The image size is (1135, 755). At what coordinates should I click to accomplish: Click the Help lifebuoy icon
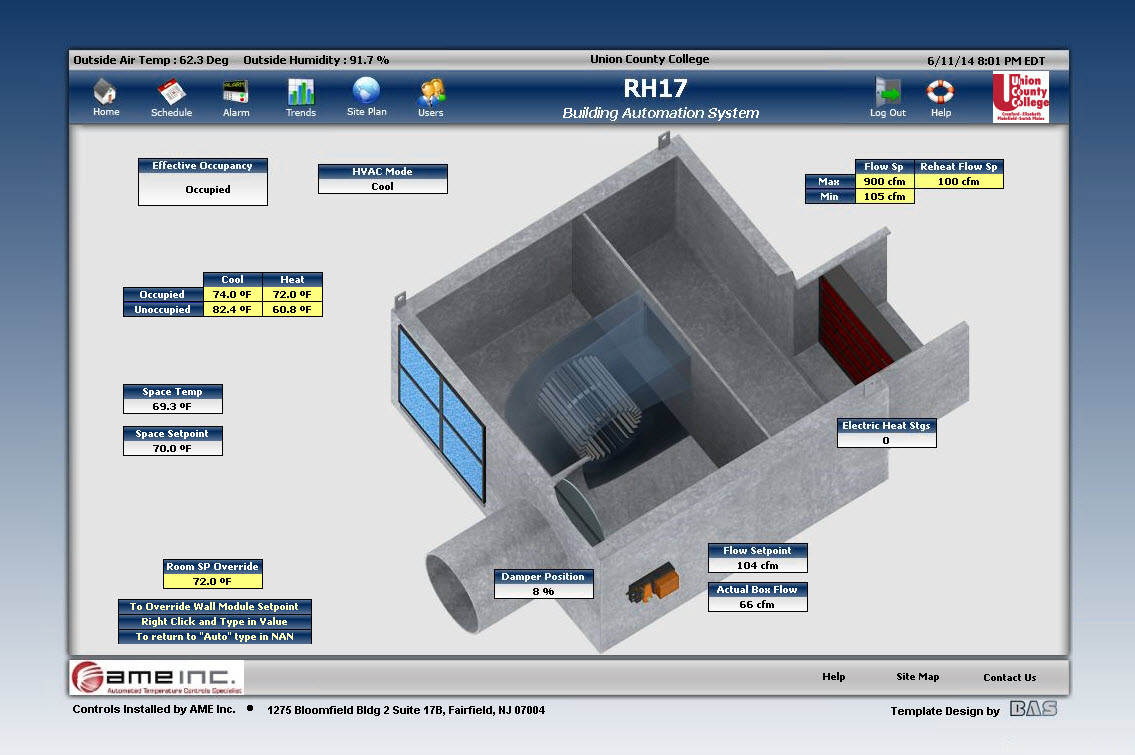click(x=940, y=93)
